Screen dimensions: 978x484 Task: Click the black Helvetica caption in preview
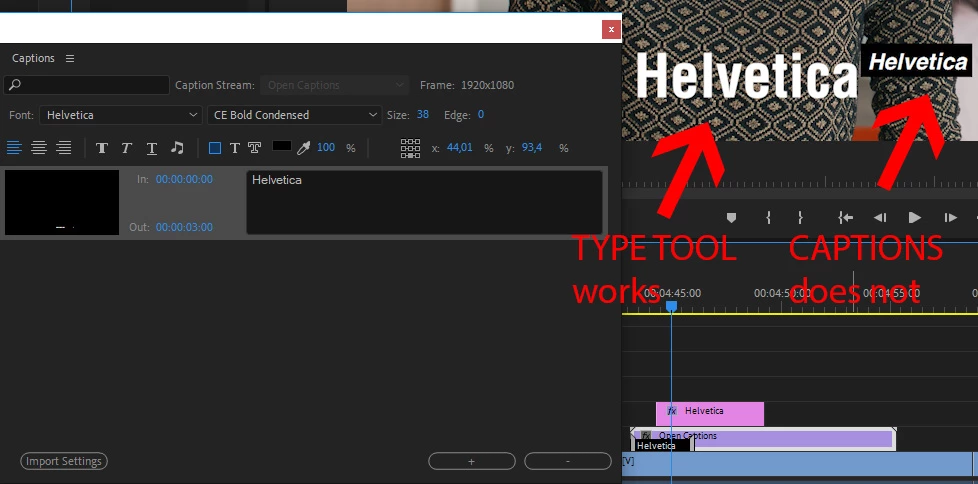(x=916, y=61)
